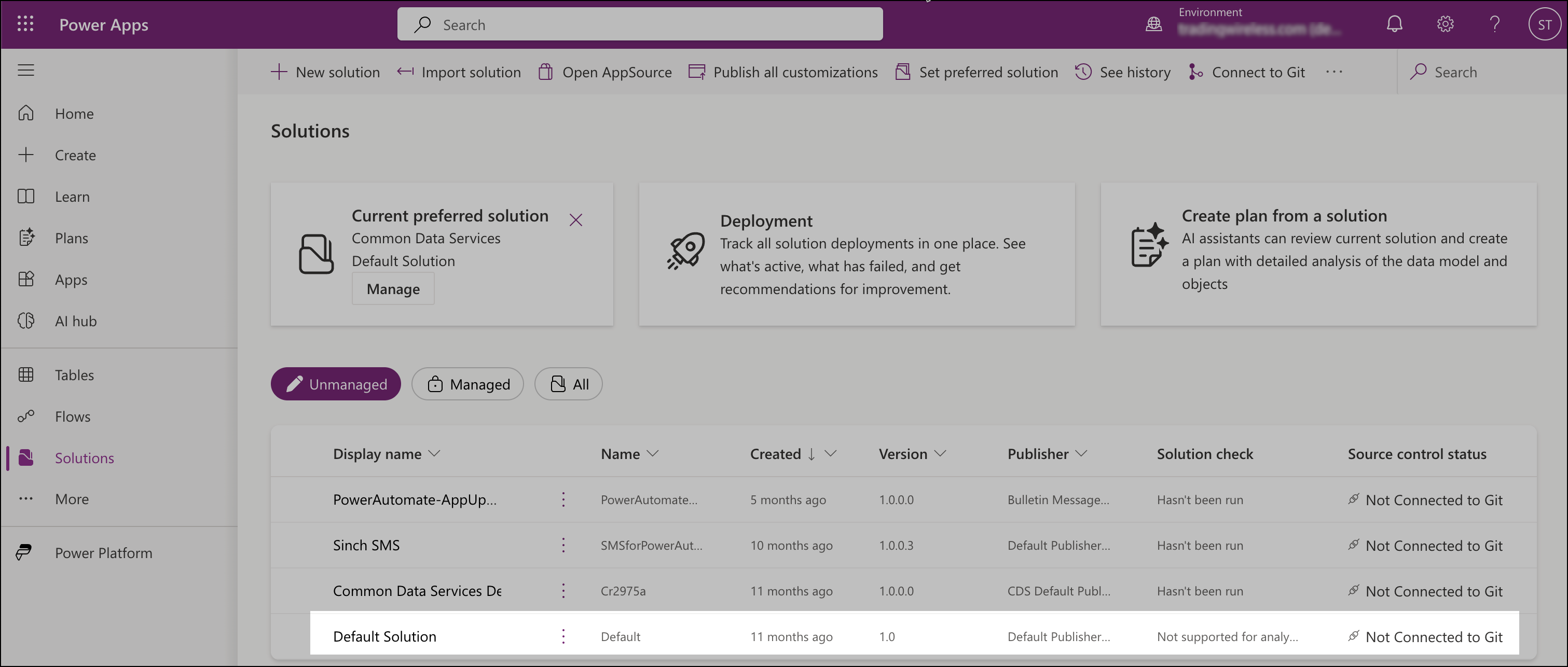The width and height of the screenshot is (1568, 667).
Task: Open the ST account avatar
Action: point(1544,24)
